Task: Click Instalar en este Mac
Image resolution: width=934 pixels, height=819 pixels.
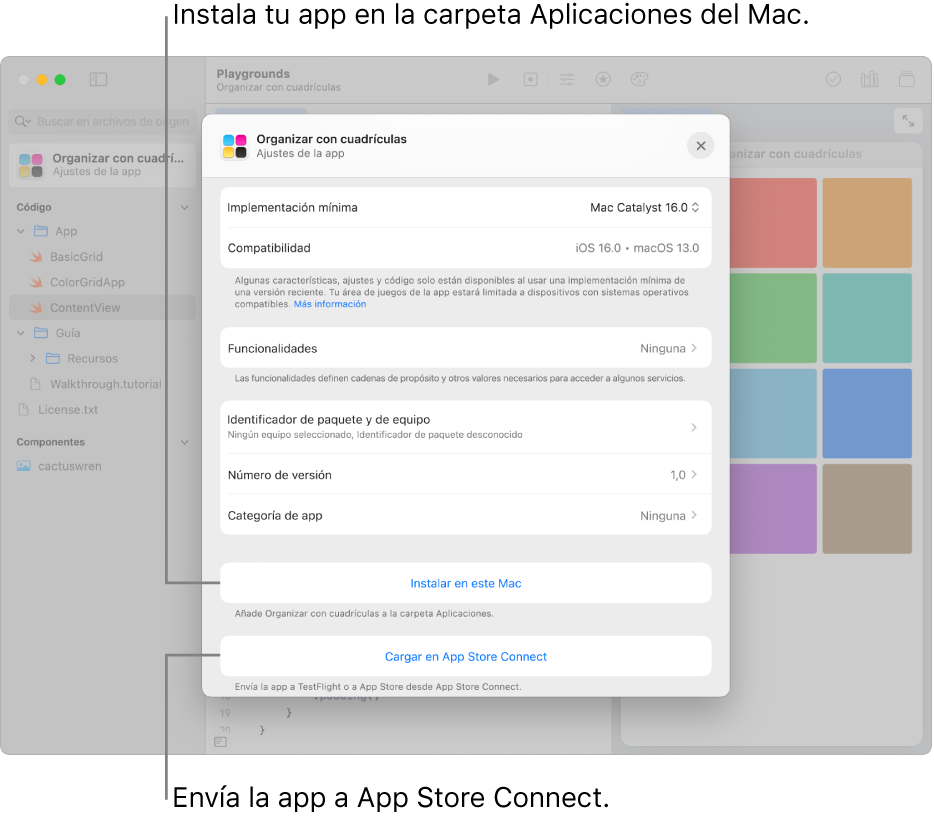Action: click(466, 583)
